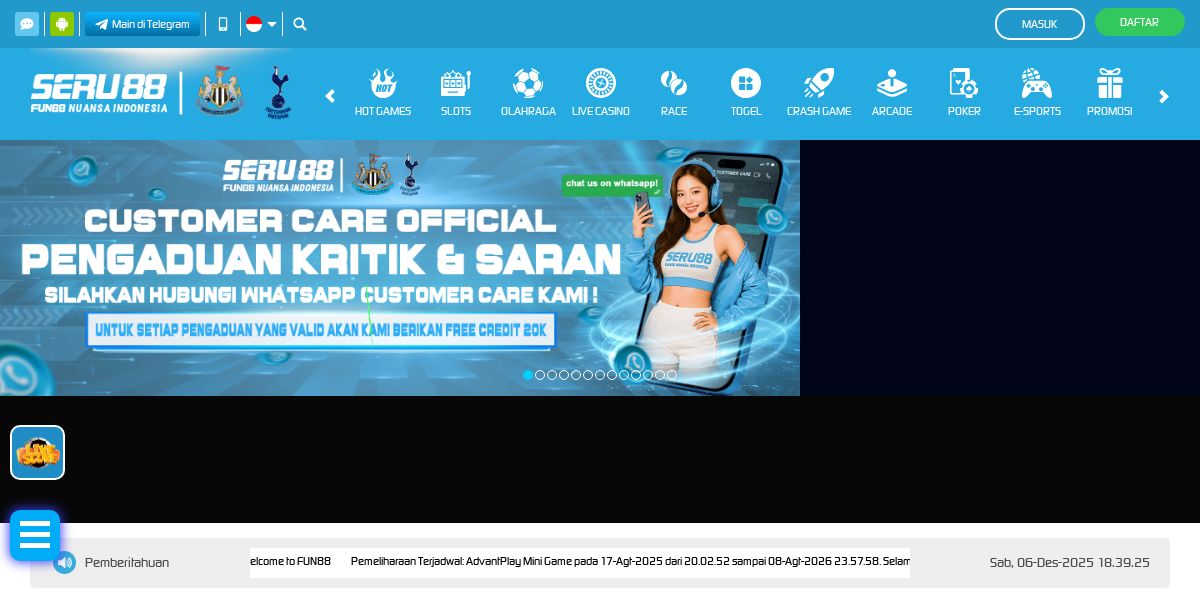This screenshot has height=600, width=1200.
Task: Move the game menu left with arrow
Action: (x=330, y=96)
